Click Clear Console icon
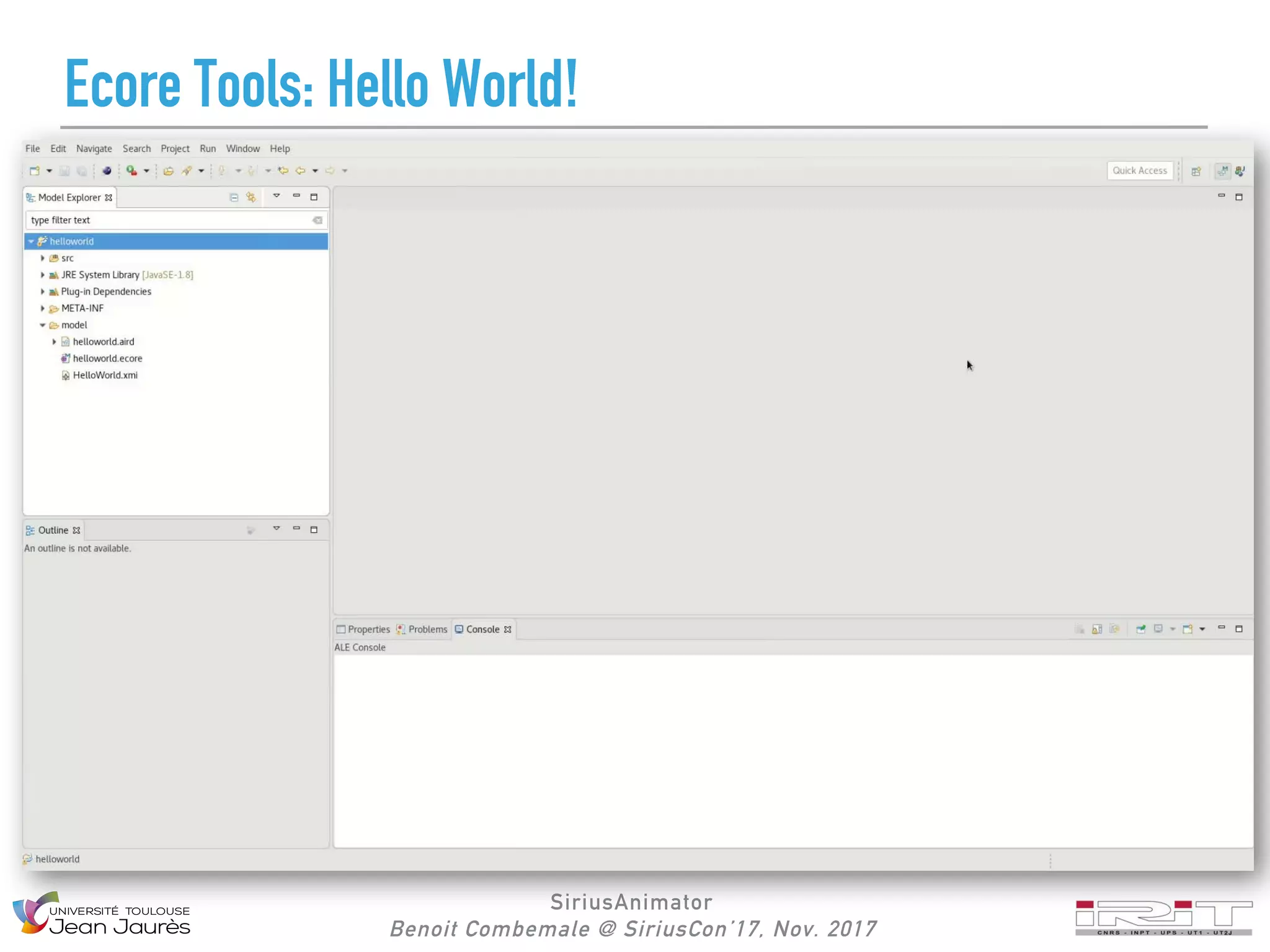 coord(1080,630)
